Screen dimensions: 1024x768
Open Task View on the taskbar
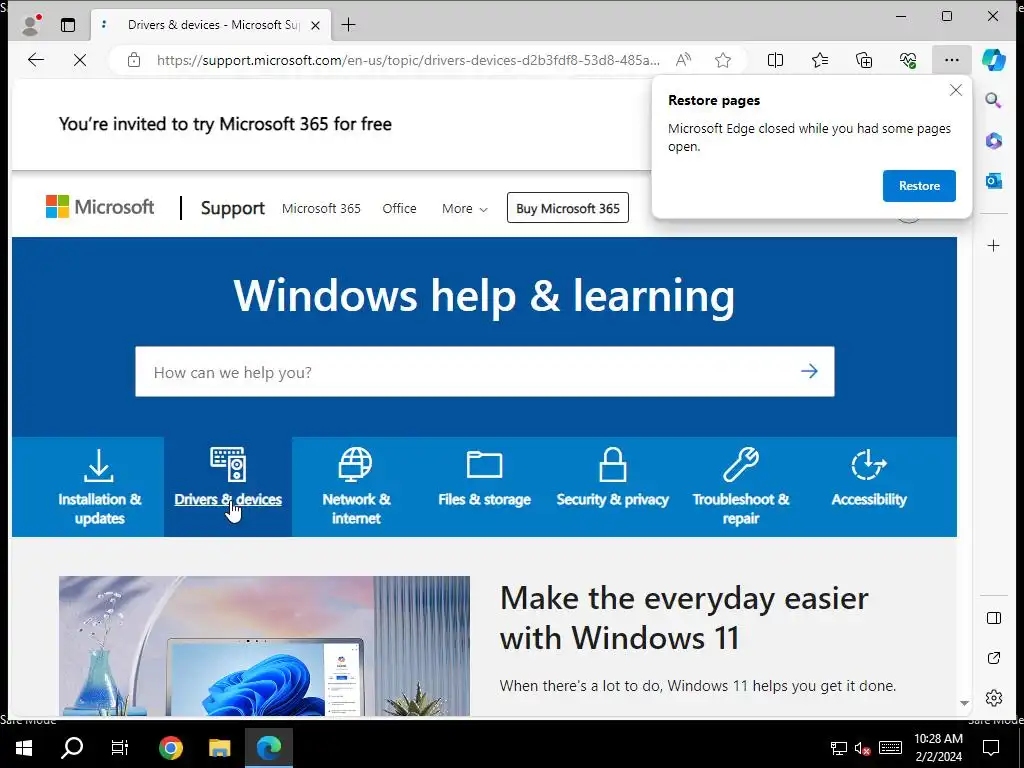pos(120,748)
